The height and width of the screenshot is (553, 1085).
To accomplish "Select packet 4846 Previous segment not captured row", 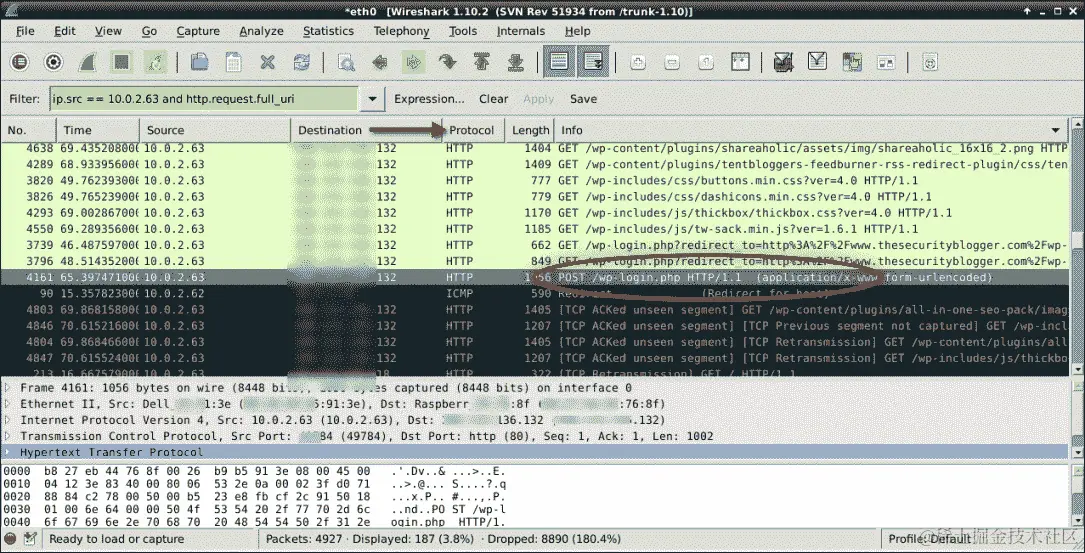I will point(535,326).
